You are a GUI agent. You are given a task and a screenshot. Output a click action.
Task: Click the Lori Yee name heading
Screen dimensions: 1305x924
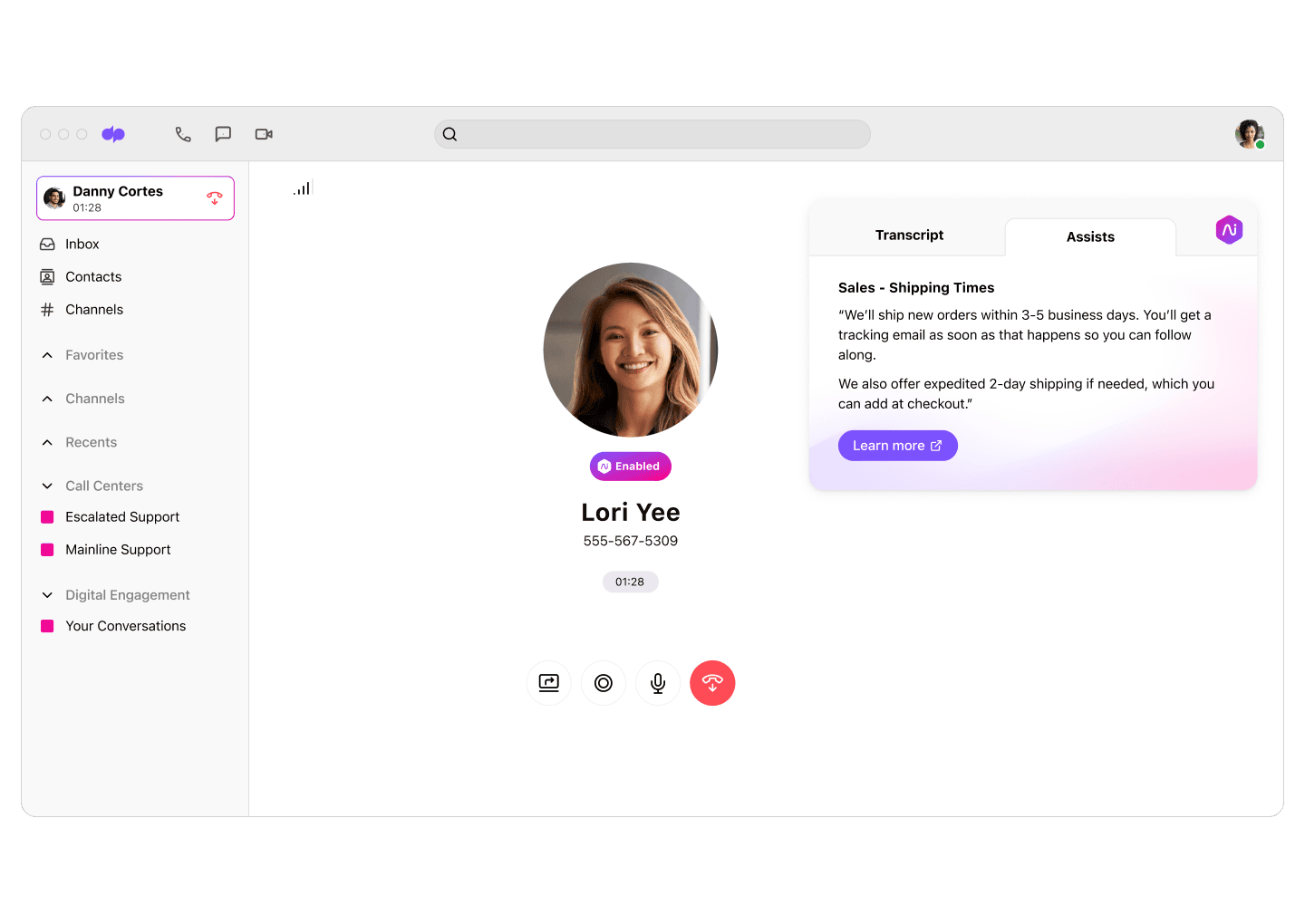631,513
